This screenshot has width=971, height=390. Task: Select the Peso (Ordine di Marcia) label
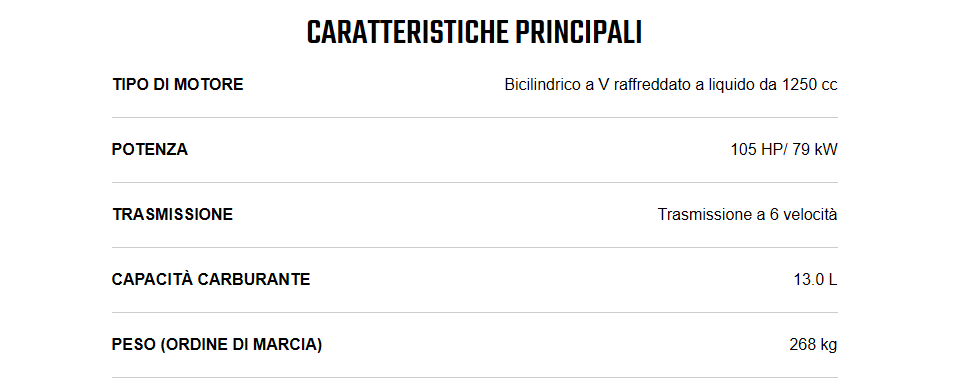pos(217,345)
